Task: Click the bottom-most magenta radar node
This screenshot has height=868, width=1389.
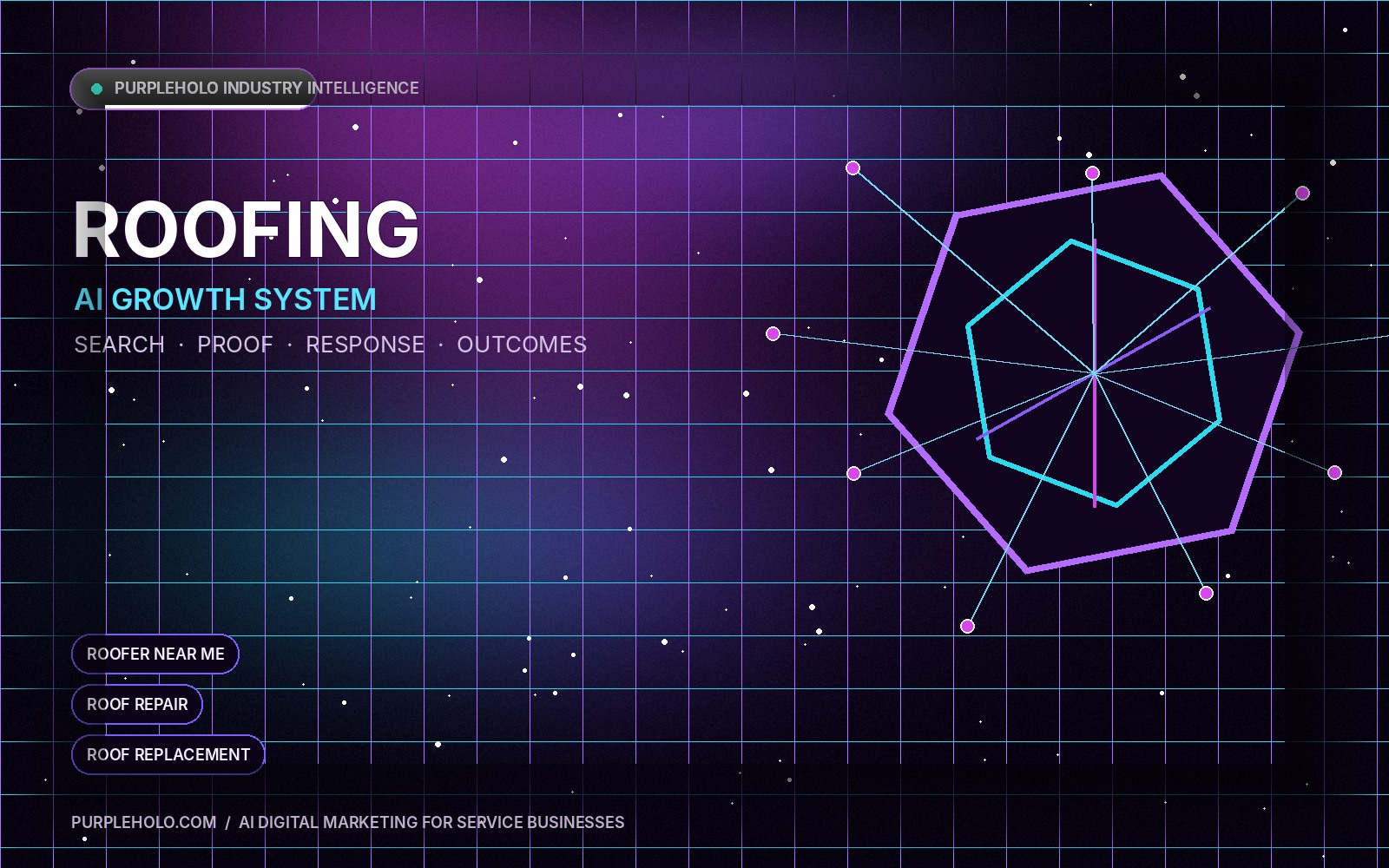Action: 968,627
